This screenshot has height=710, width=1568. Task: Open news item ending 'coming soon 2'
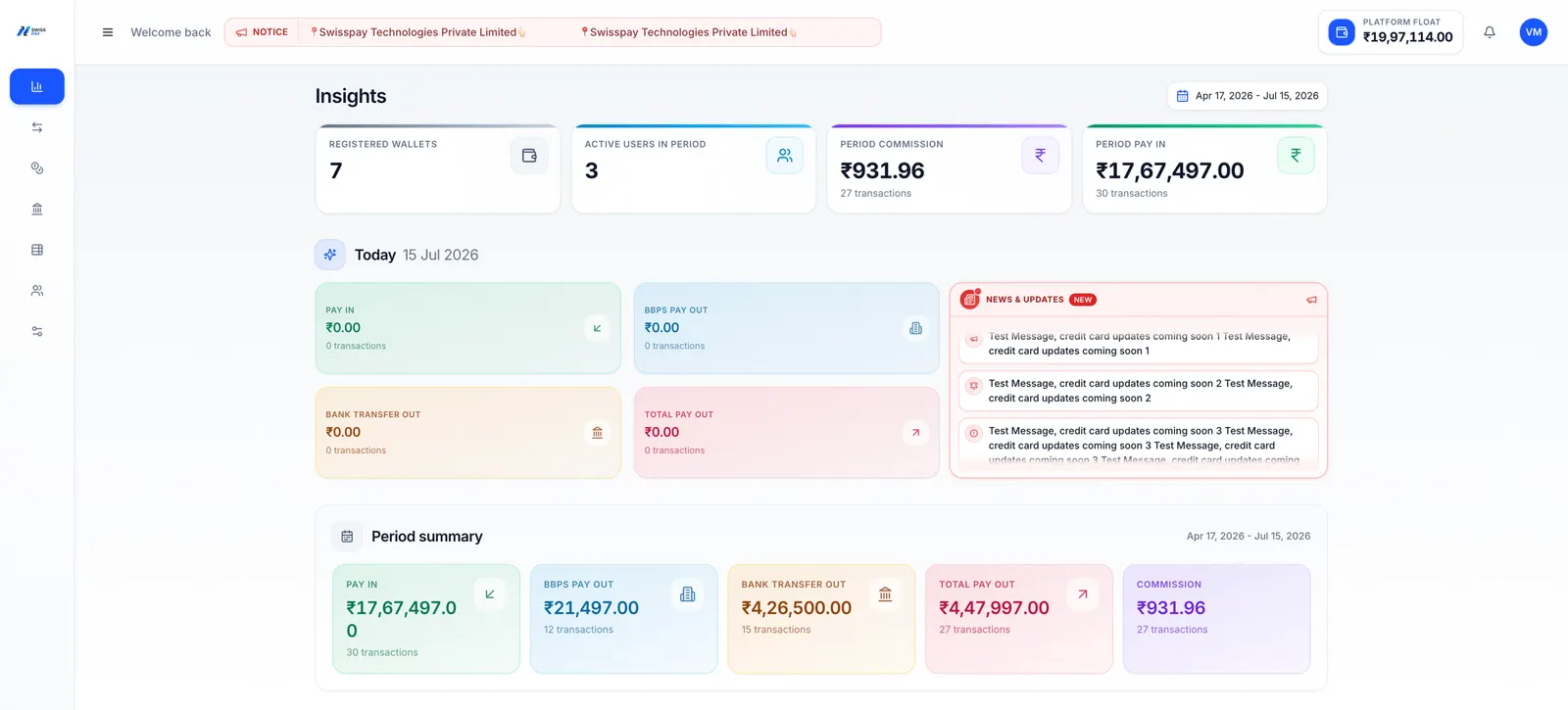tap(1139, 391)
